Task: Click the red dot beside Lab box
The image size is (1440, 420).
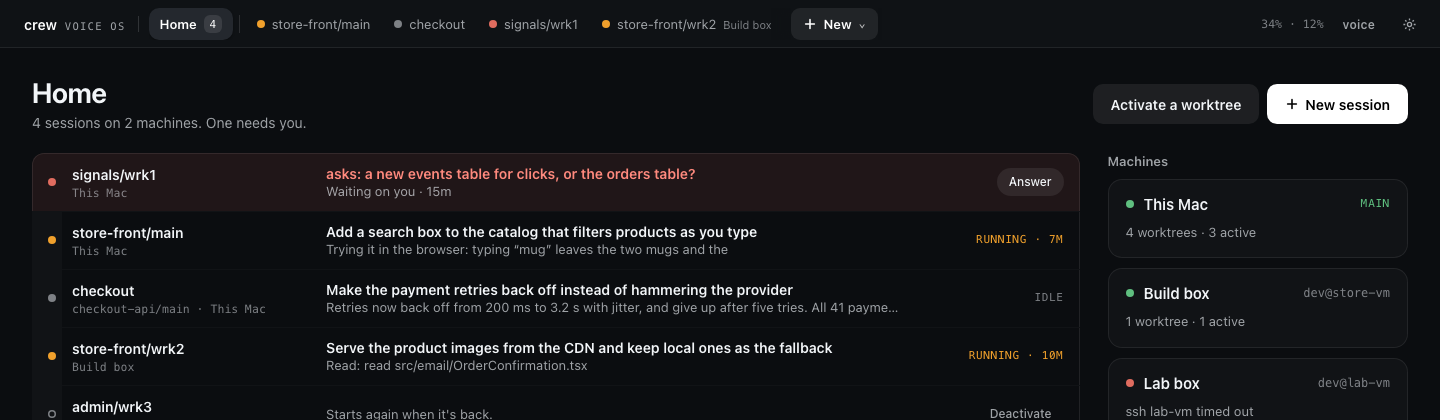Action: [x=1130, y=383]
